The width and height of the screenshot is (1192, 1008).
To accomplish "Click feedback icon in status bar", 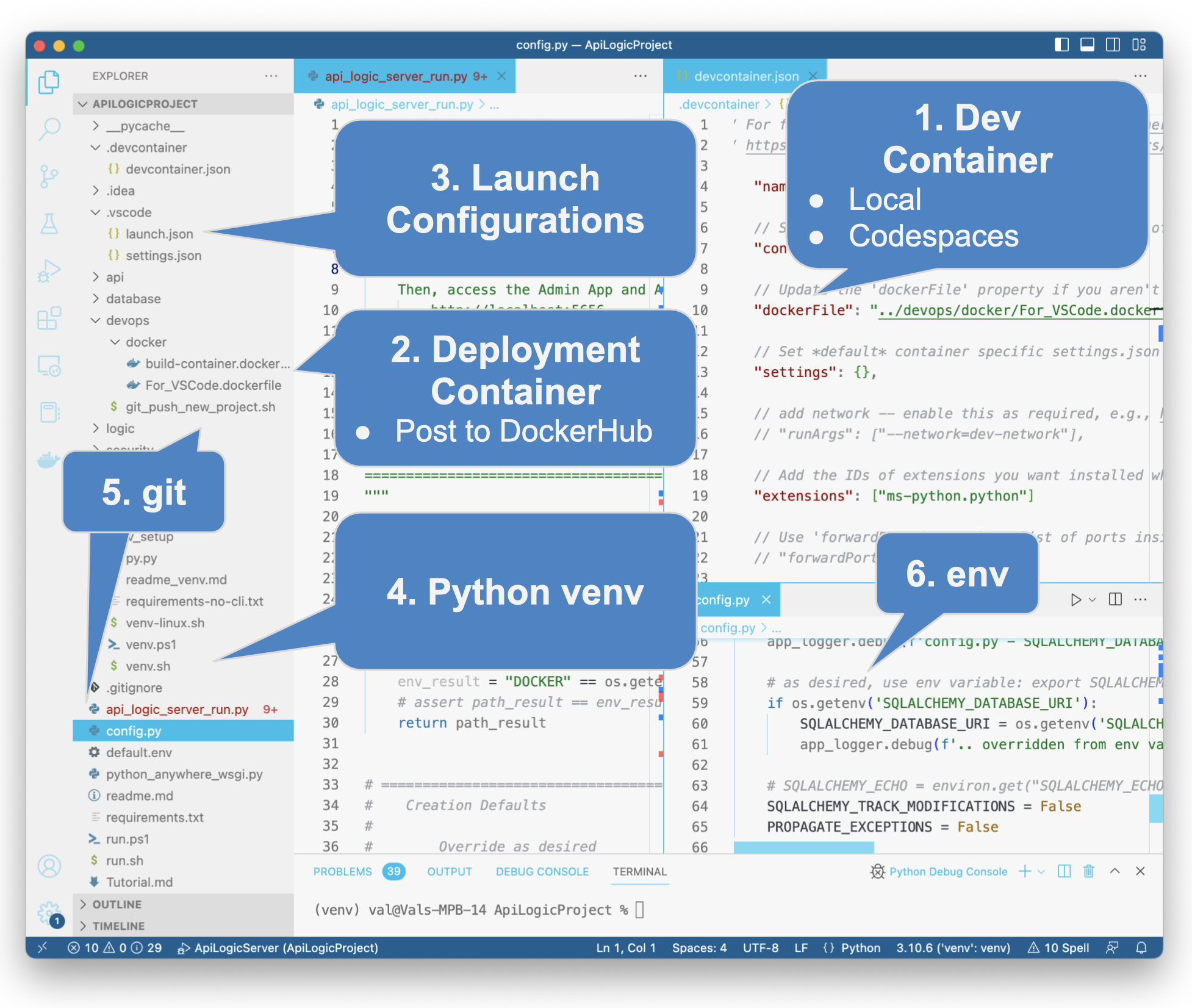I will [1112, 948].
